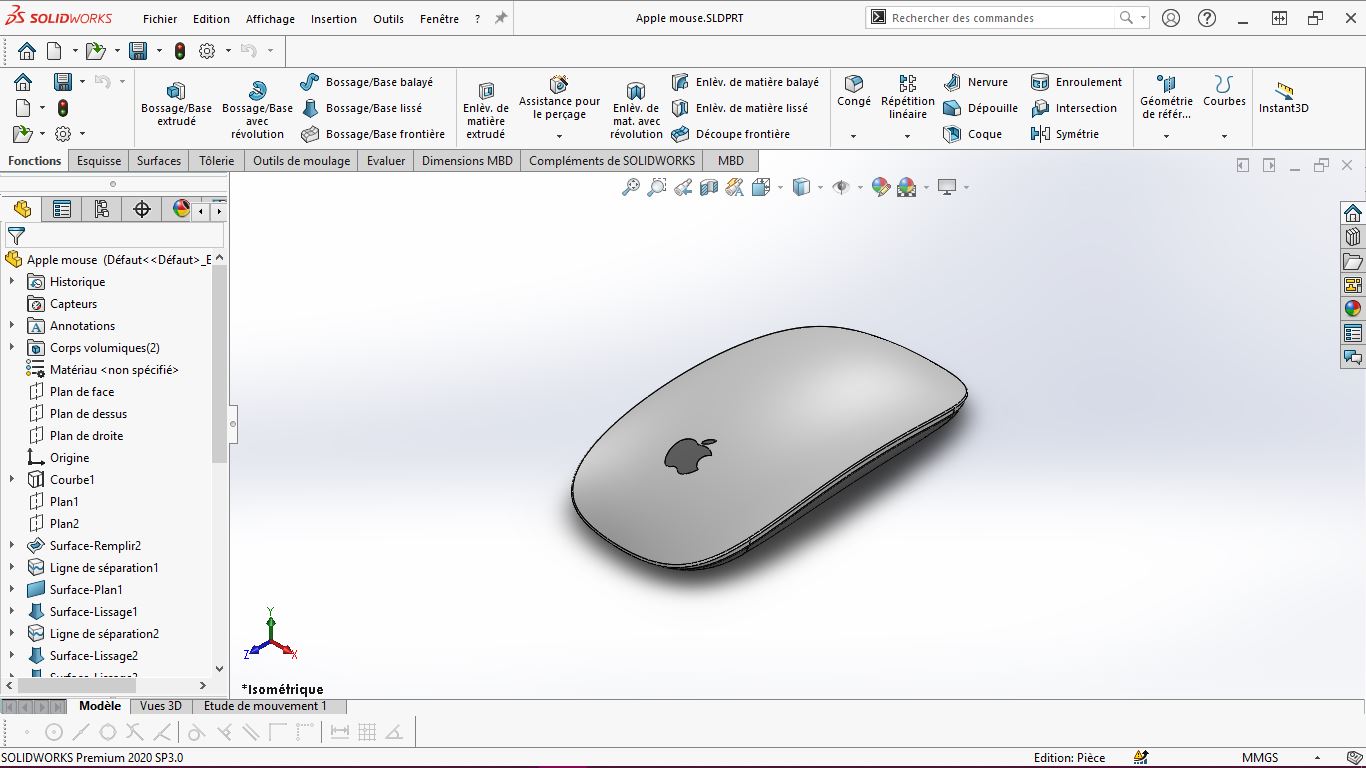Switch to Vues 3D bottom tab

(x=161, y=706)
